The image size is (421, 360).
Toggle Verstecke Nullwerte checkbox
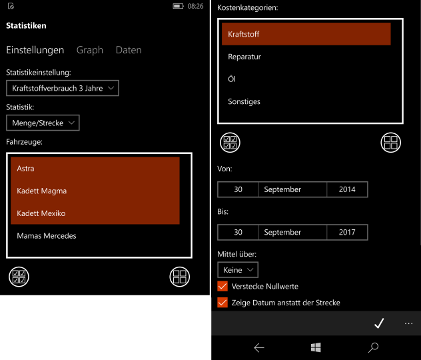(222, 286)
